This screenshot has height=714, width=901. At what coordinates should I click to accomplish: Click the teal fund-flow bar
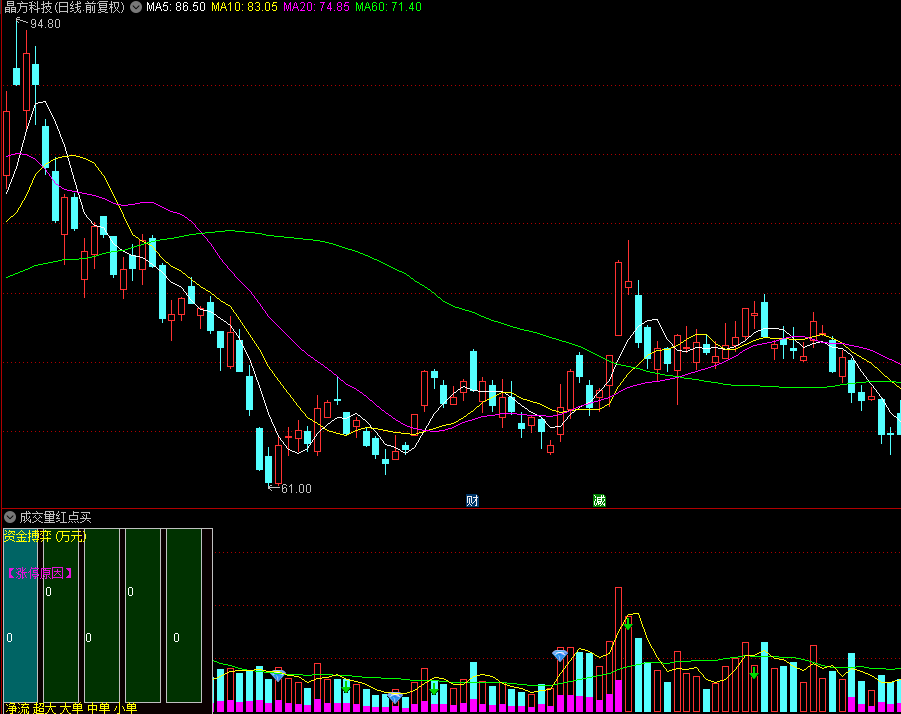[20, 615]
